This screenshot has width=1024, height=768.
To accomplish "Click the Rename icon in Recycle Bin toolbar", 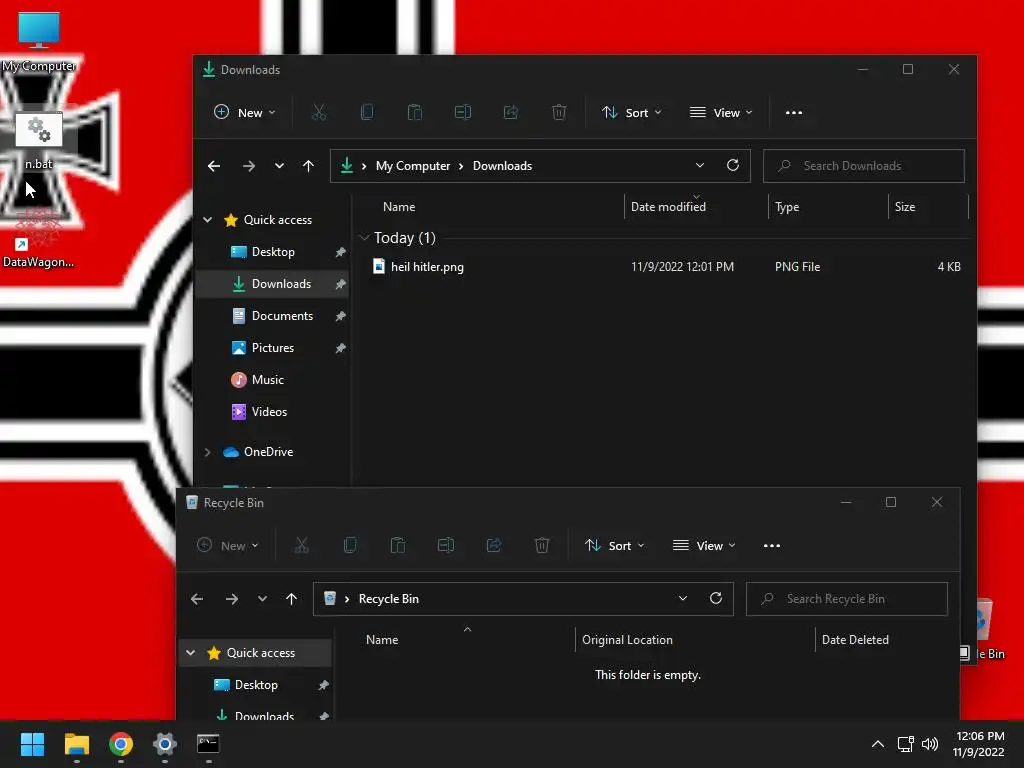I will coord(446,545).
